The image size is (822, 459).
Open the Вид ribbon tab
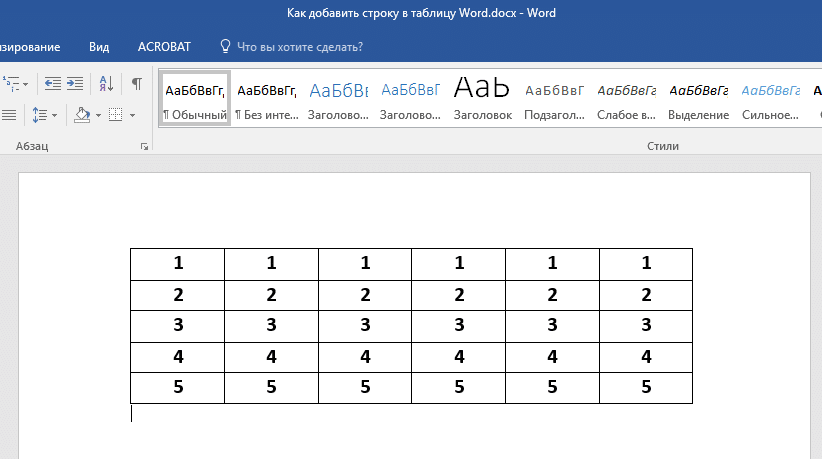pyautogui.click(x=99, y=46)
